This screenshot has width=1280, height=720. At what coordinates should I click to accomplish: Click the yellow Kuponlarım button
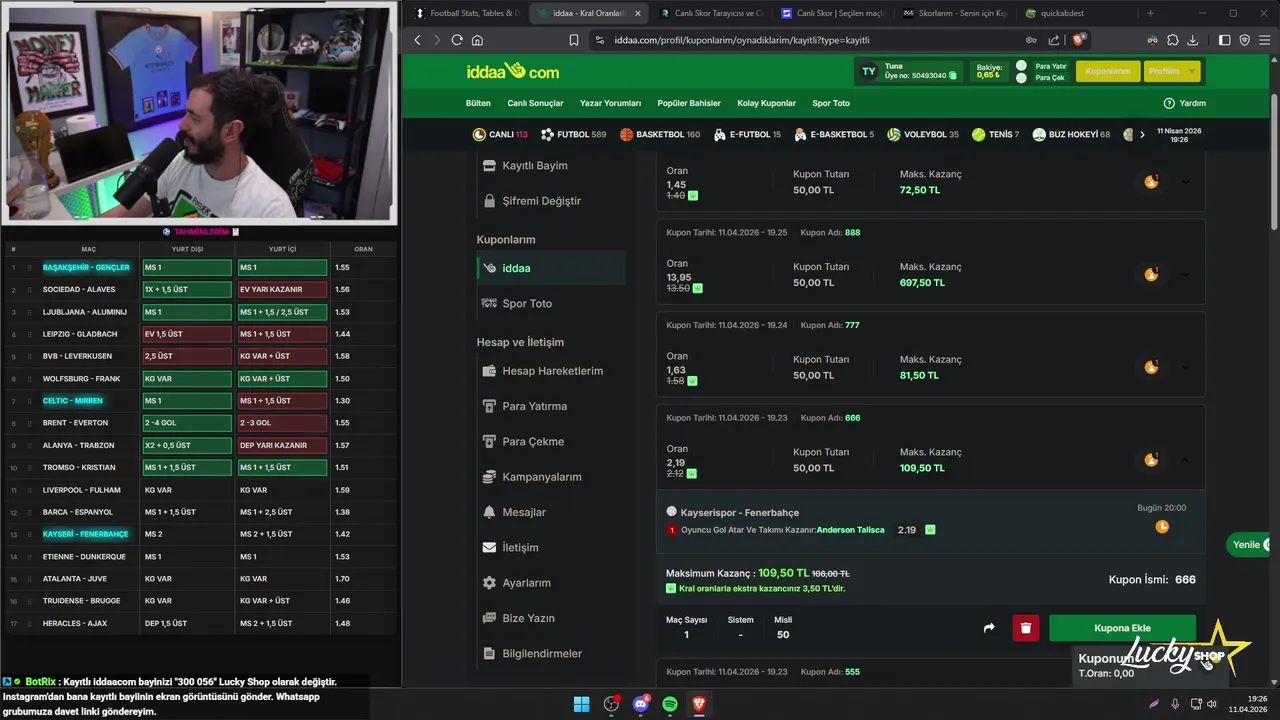tap(1108, 71)
